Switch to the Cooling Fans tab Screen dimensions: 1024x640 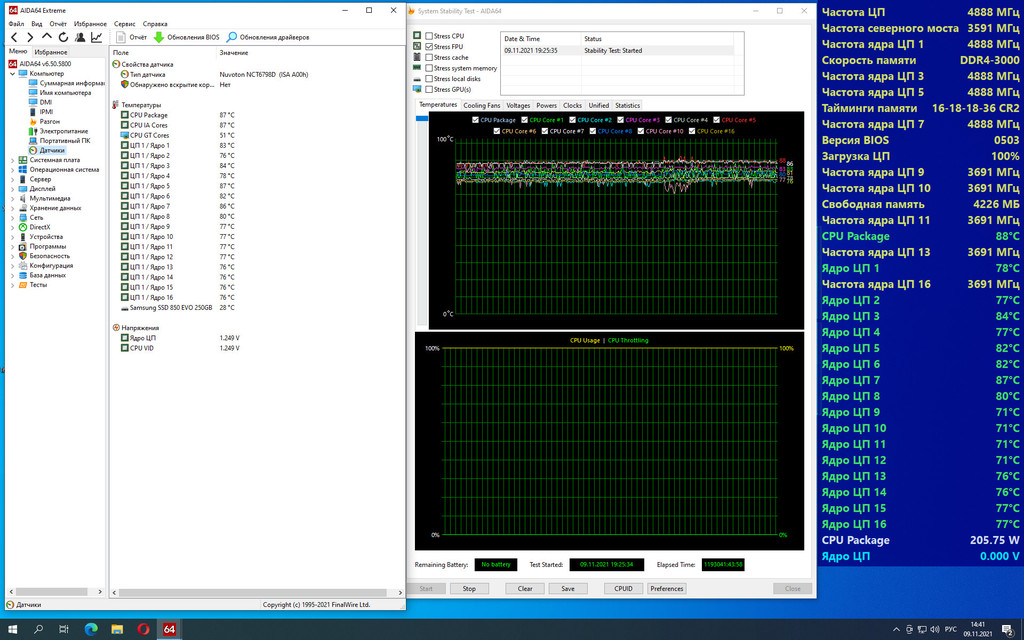[482, 105]
